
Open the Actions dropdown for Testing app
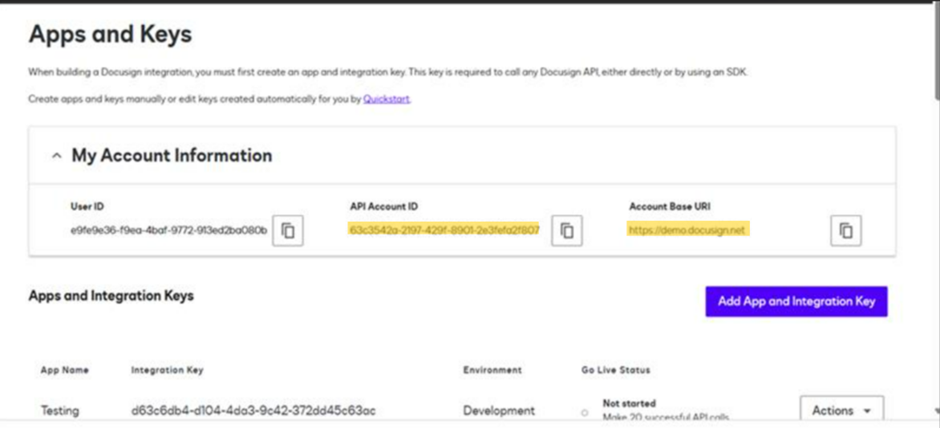(x=841, y=410)
